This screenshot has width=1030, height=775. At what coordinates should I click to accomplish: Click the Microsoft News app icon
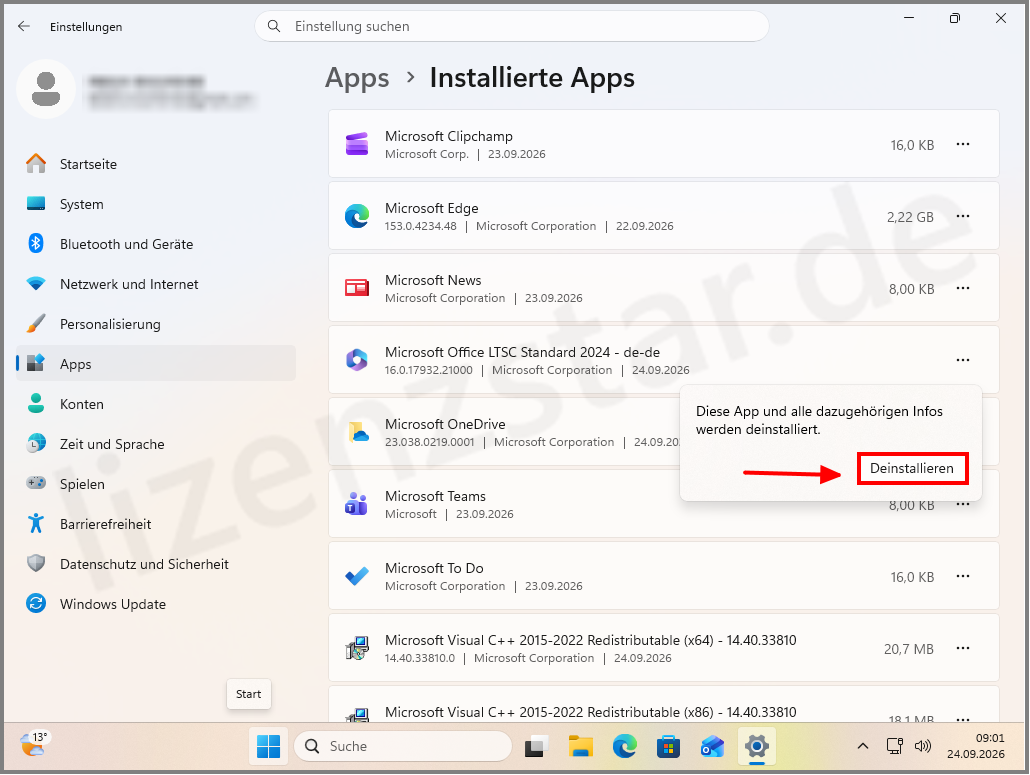[357, 288]
